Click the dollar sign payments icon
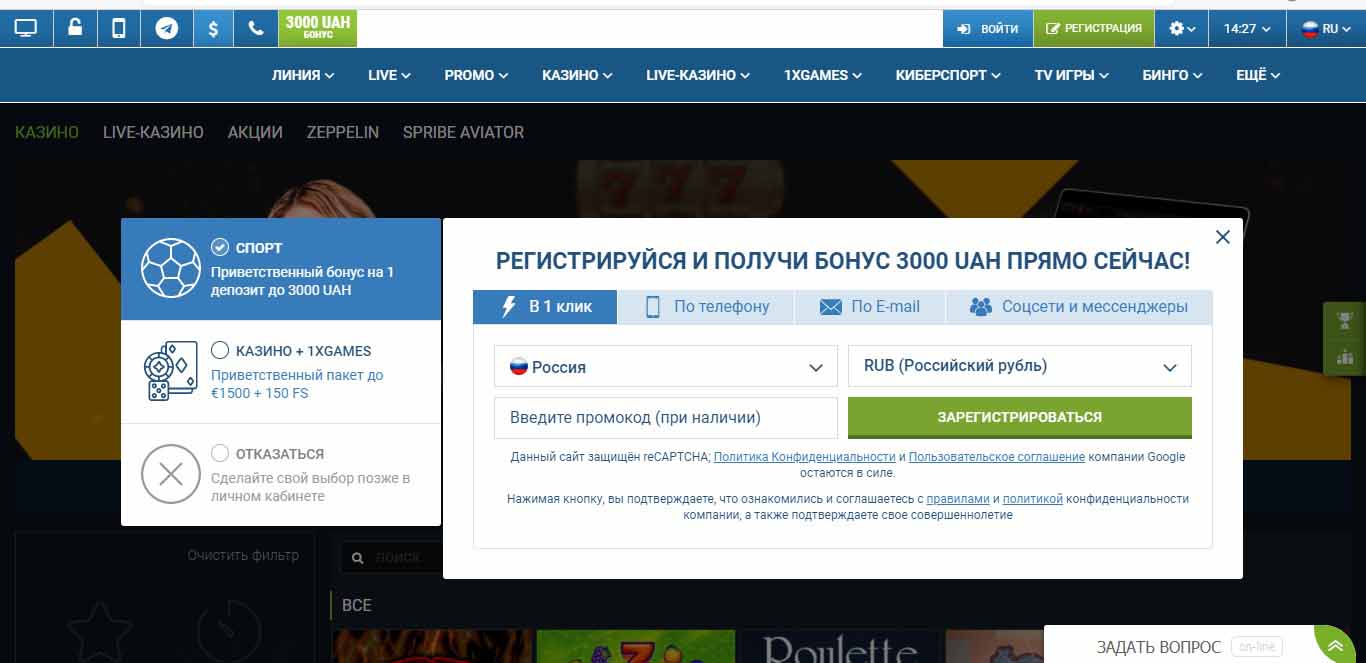The image size is (1366, 663). coord(213,29)
